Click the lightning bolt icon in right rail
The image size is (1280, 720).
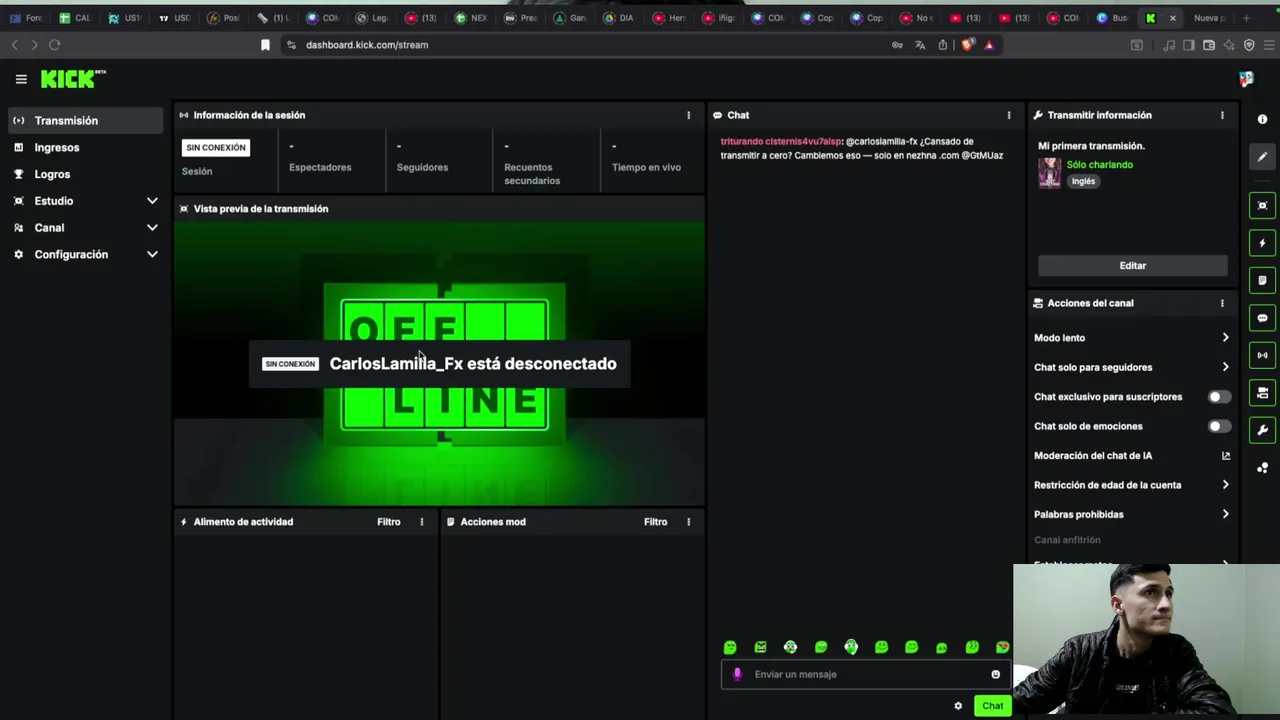click(x=1262, y=243)
